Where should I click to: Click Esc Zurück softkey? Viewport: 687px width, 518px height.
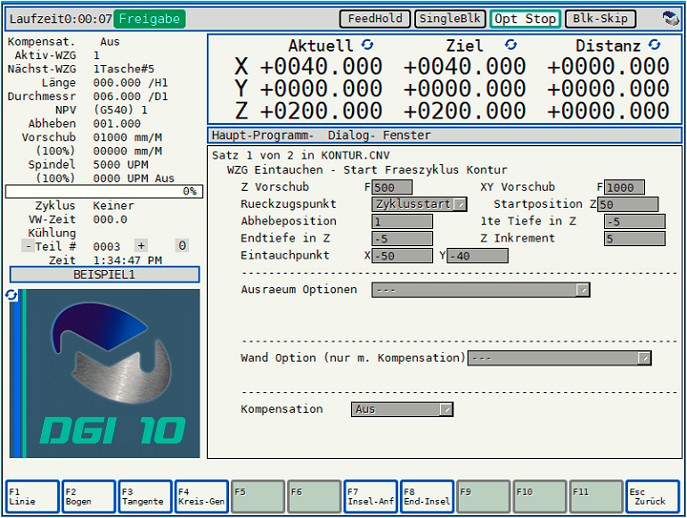(x=652, y=497)
